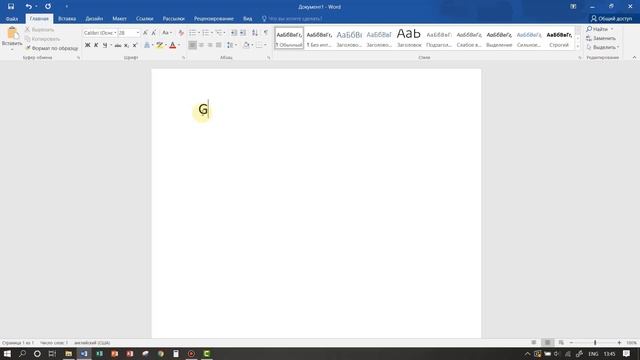Select the Строгий (Strong) style

click(559, 38)
